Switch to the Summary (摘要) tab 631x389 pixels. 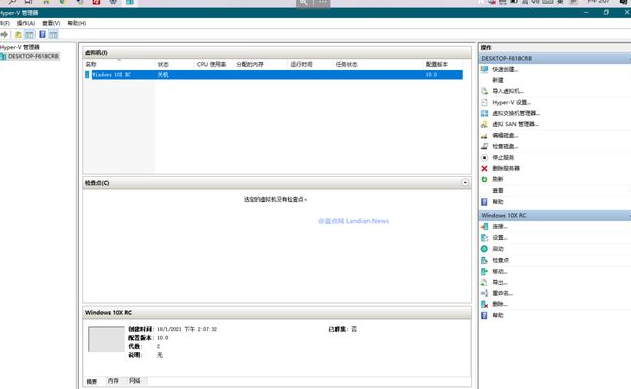tap(92, 381)
